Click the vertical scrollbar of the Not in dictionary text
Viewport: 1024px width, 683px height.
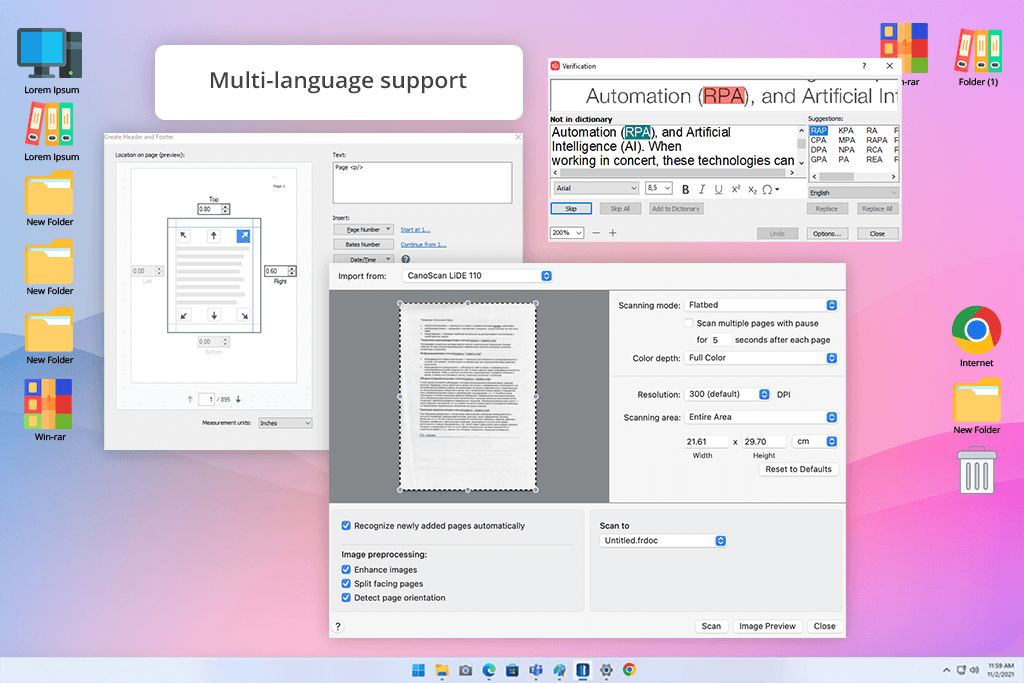pos(801,147)
